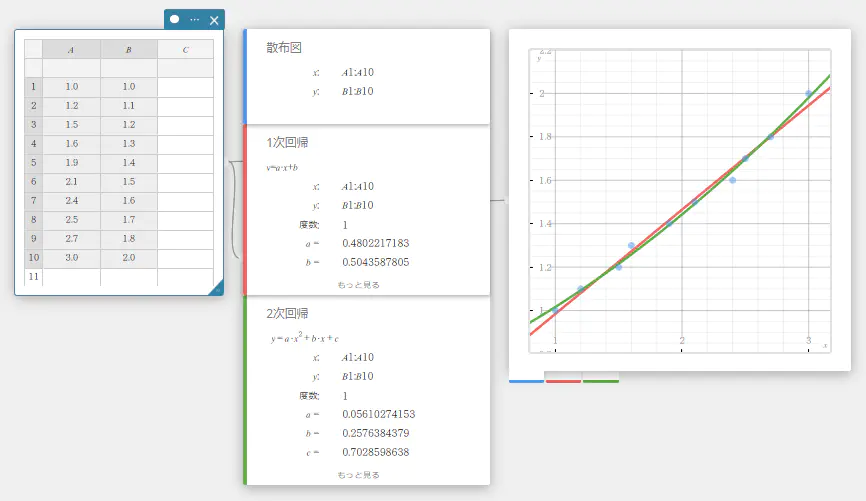Click row 11 header in spreadsheet
Screen dimensions: 866x501
[x=33, y=277]
